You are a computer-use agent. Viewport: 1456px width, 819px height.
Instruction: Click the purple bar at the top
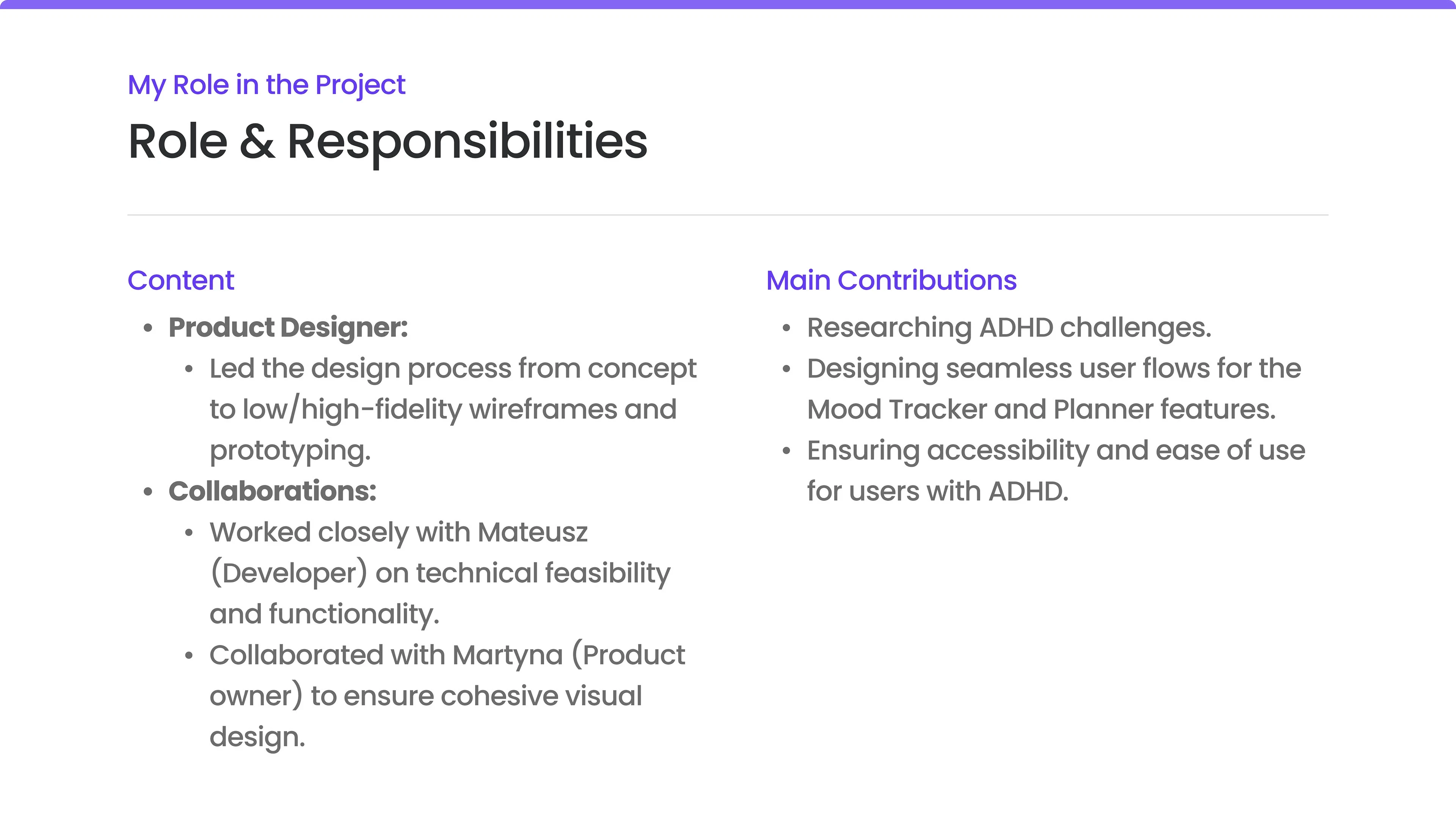click(728, 5)
